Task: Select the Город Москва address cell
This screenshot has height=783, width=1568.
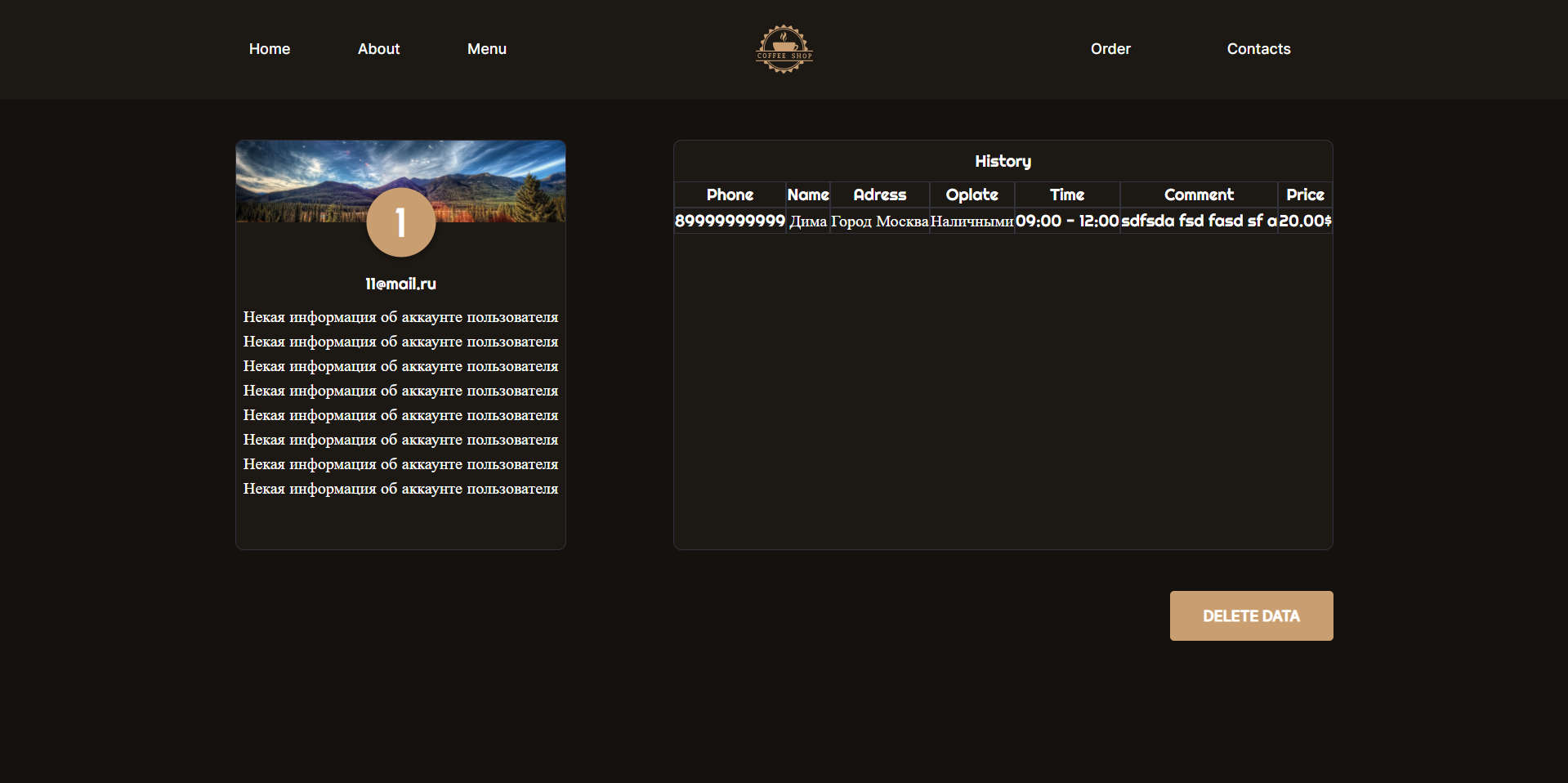Action: (x=880, y=221)
